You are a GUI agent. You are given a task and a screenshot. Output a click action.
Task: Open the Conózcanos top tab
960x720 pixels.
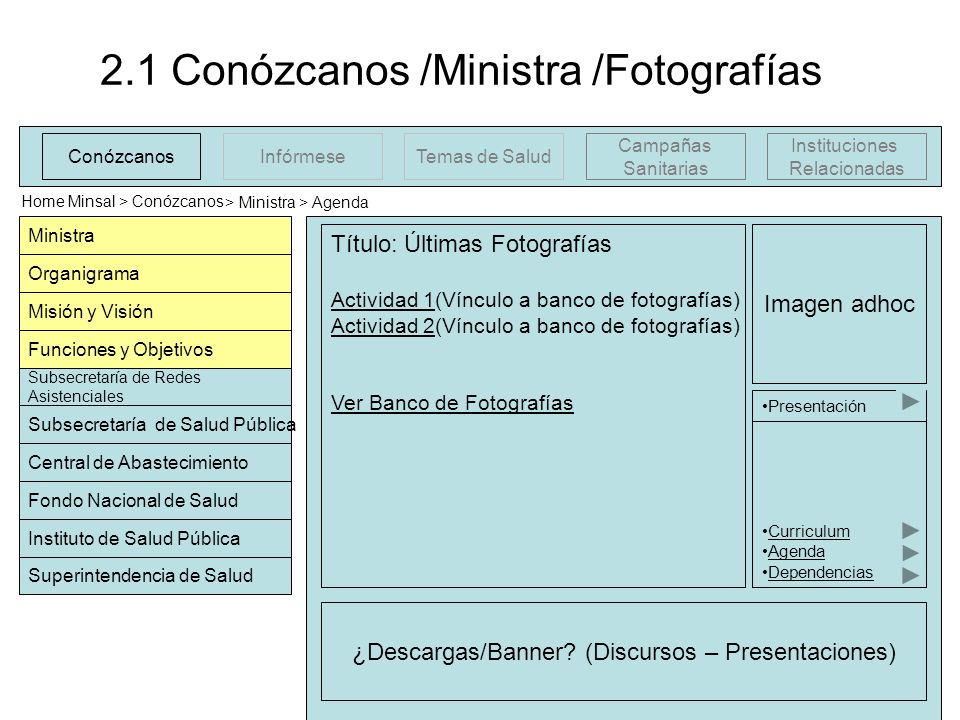[x=121, y=157]
